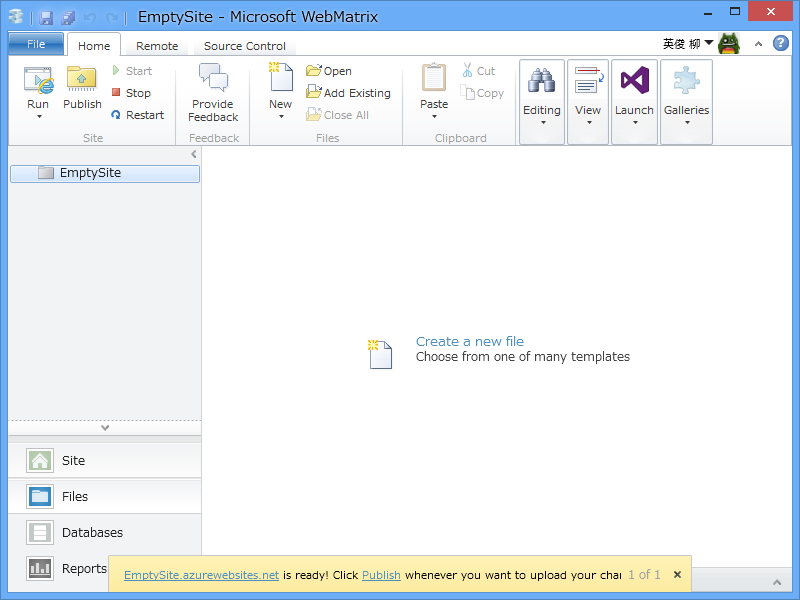The image size is (800, 600).
Task: Collapse the ribbon with the caret
Action: pos(759,44)
